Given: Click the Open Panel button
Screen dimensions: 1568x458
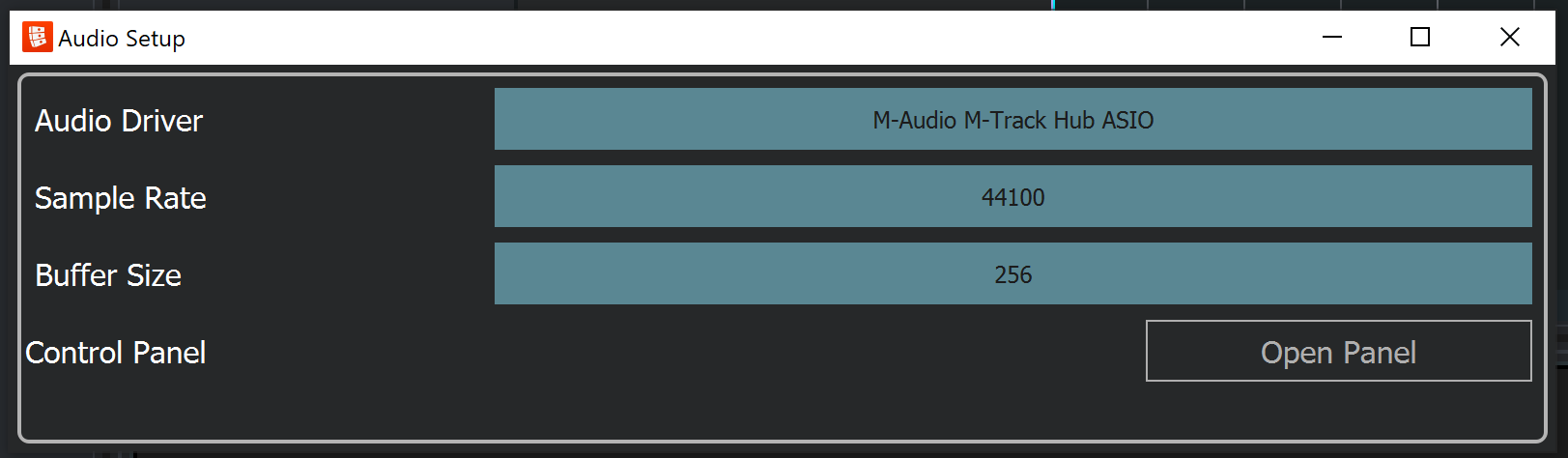Looking at the screenshot, I should coord(1338,352).
